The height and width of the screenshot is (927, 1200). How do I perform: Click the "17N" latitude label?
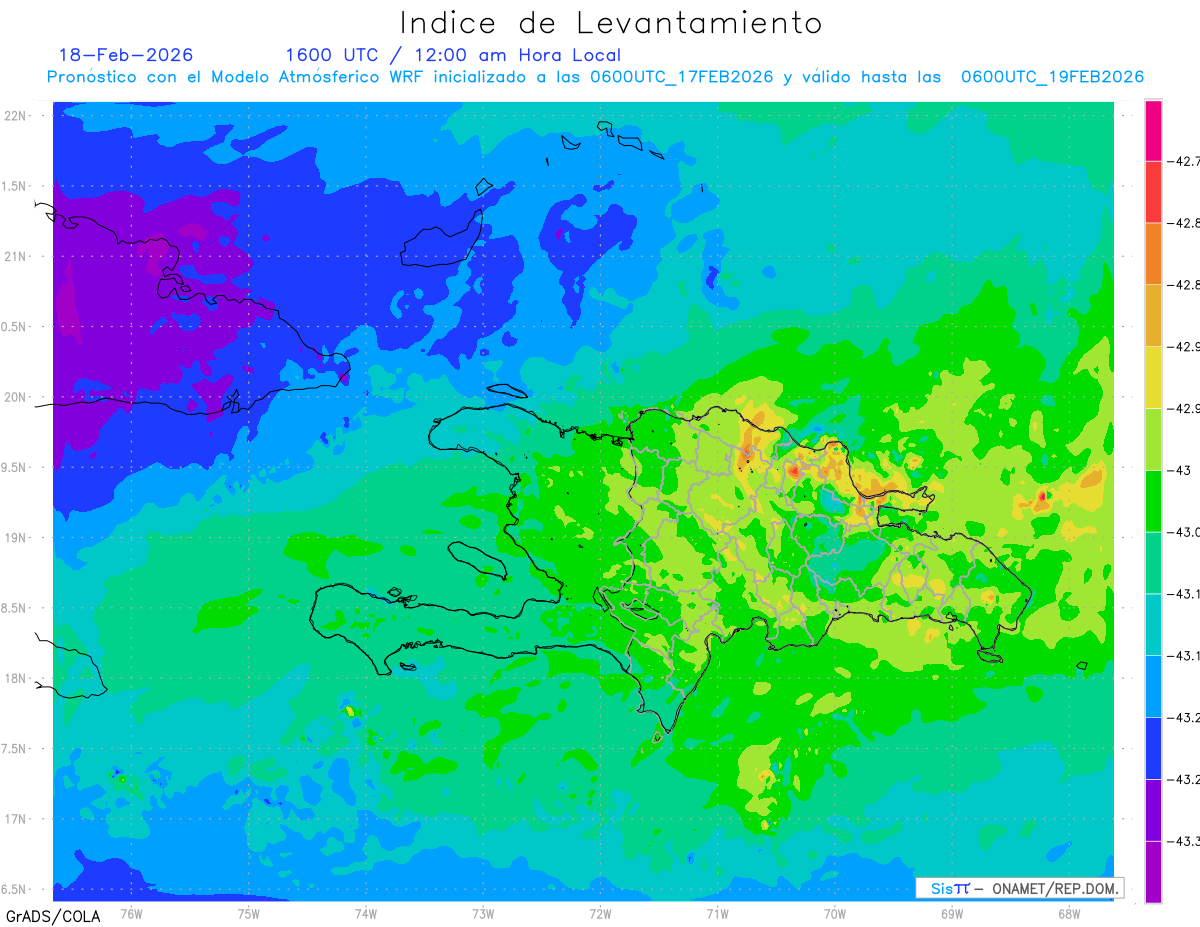pos(15,819)
